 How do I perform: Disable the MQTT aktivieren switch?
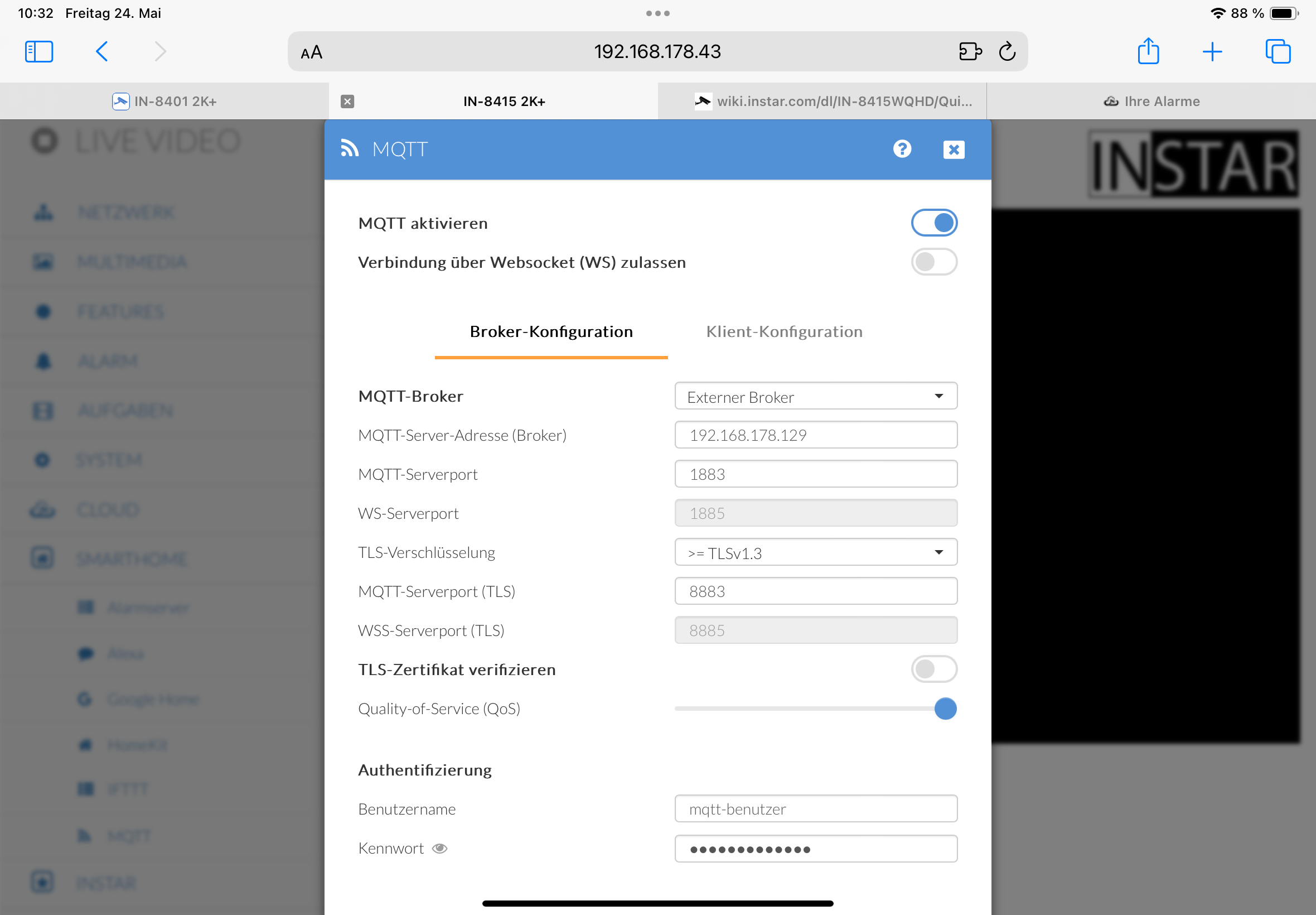click(x=934, y=223)
